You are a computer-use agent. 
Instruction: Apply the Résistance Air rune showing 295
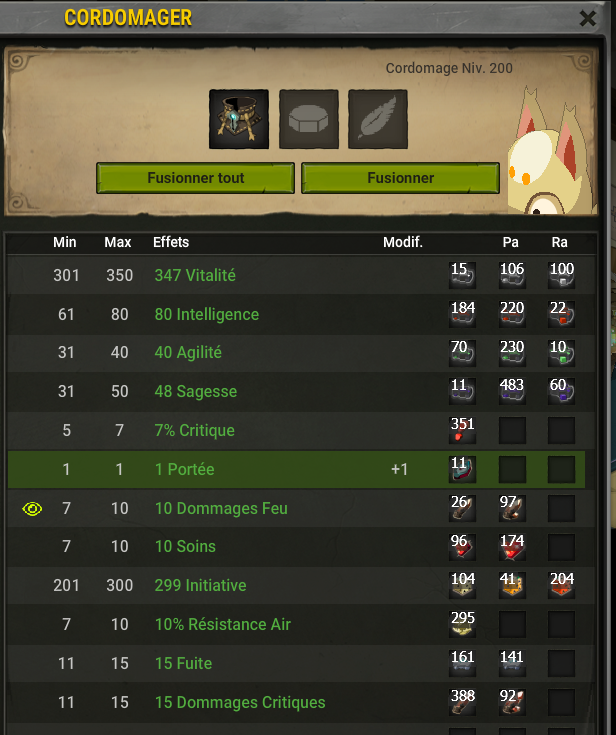click(462, 624)
